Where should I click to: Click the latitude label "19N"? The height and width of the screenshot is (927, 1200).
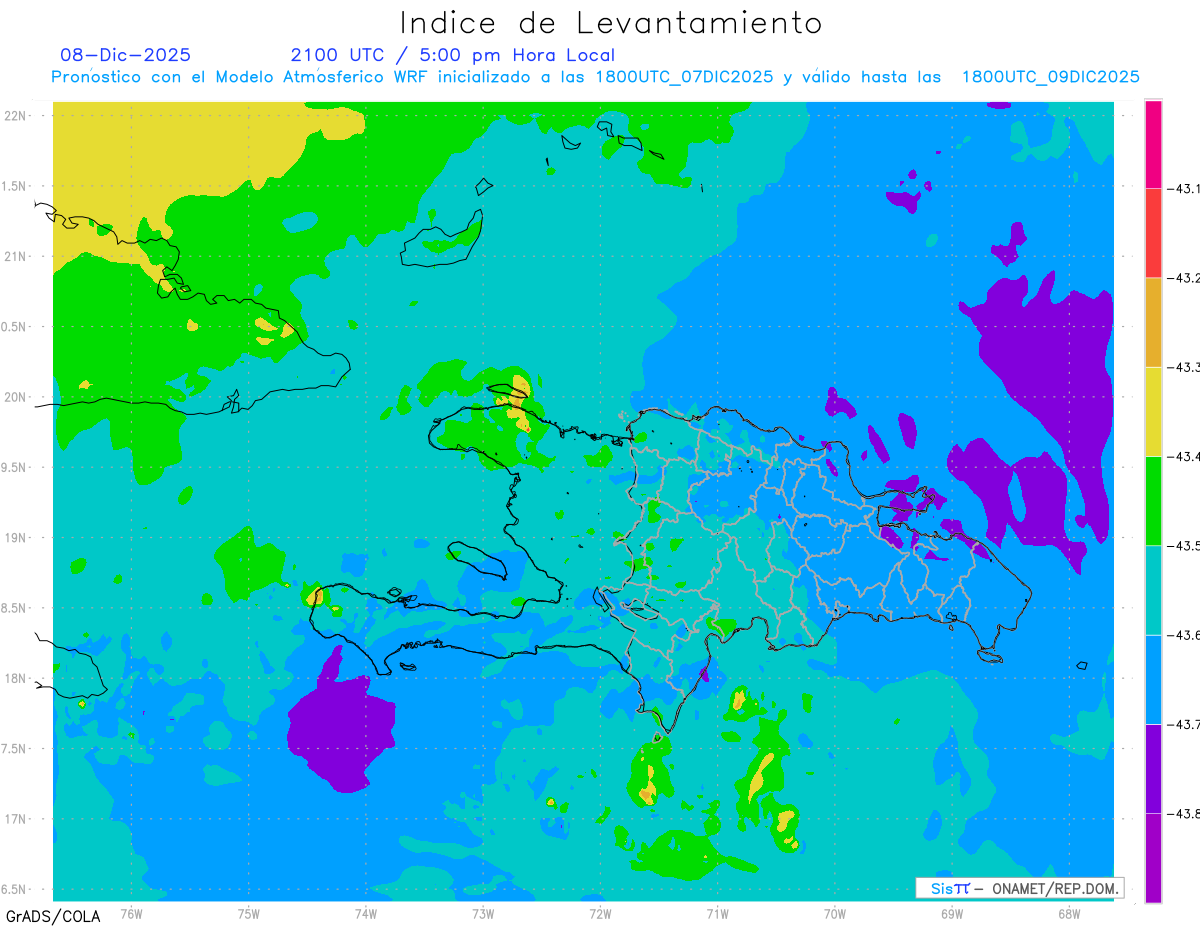pos(17,537)
